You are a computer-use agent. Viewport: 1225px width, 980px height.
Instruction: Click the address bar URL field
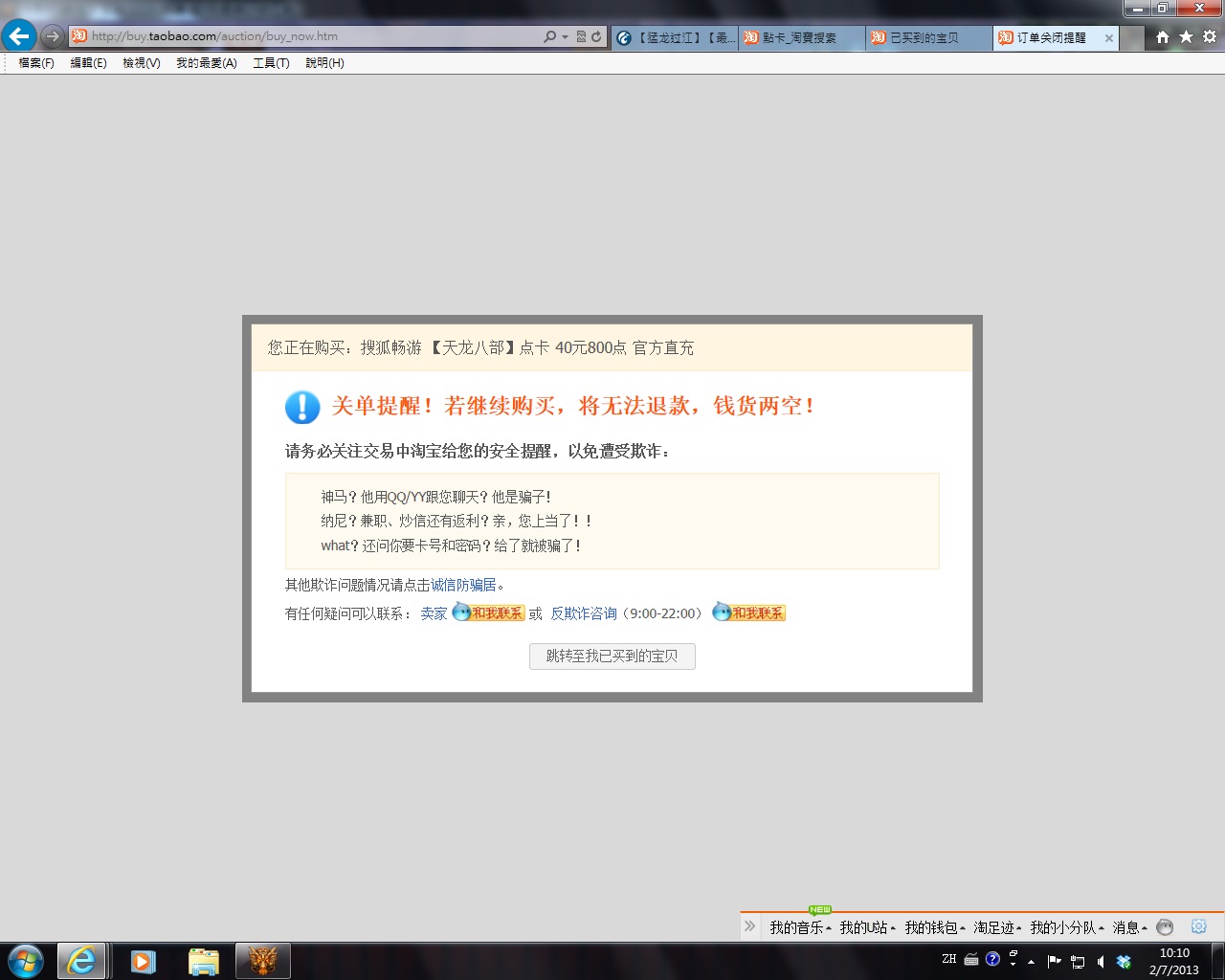306,36
